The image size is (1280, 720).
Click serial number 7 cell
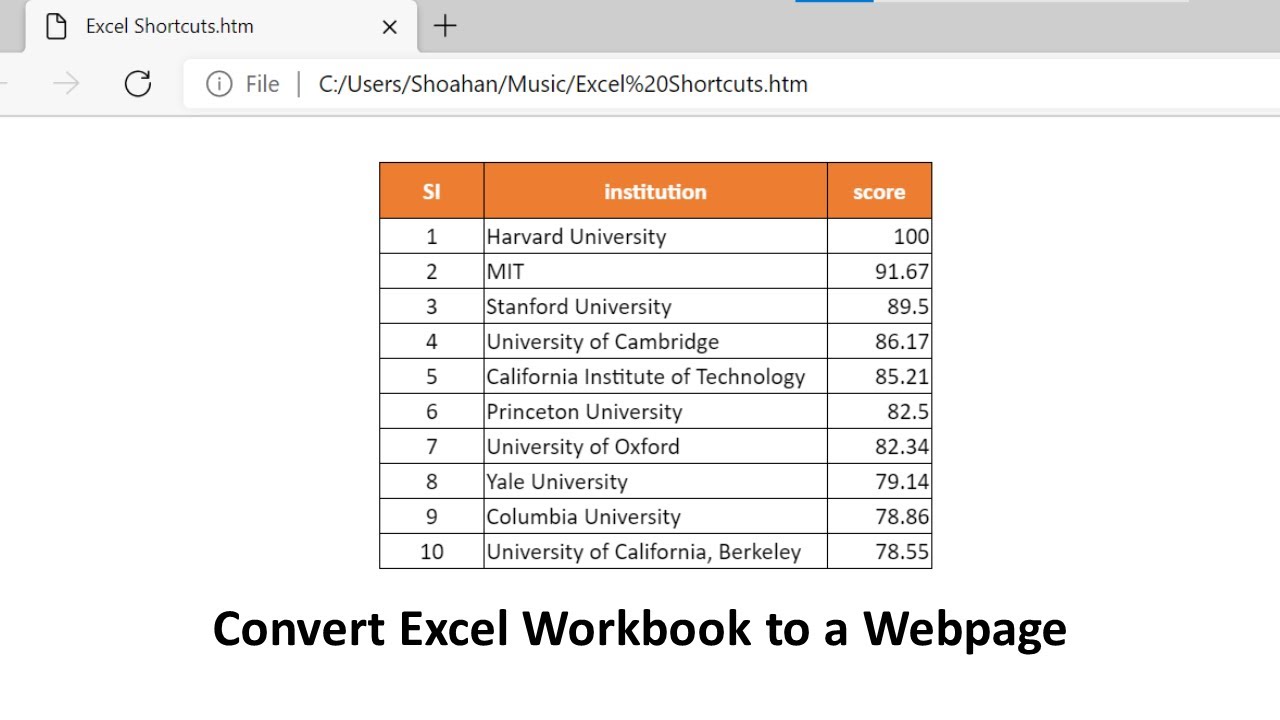click(x=432, y=447)
